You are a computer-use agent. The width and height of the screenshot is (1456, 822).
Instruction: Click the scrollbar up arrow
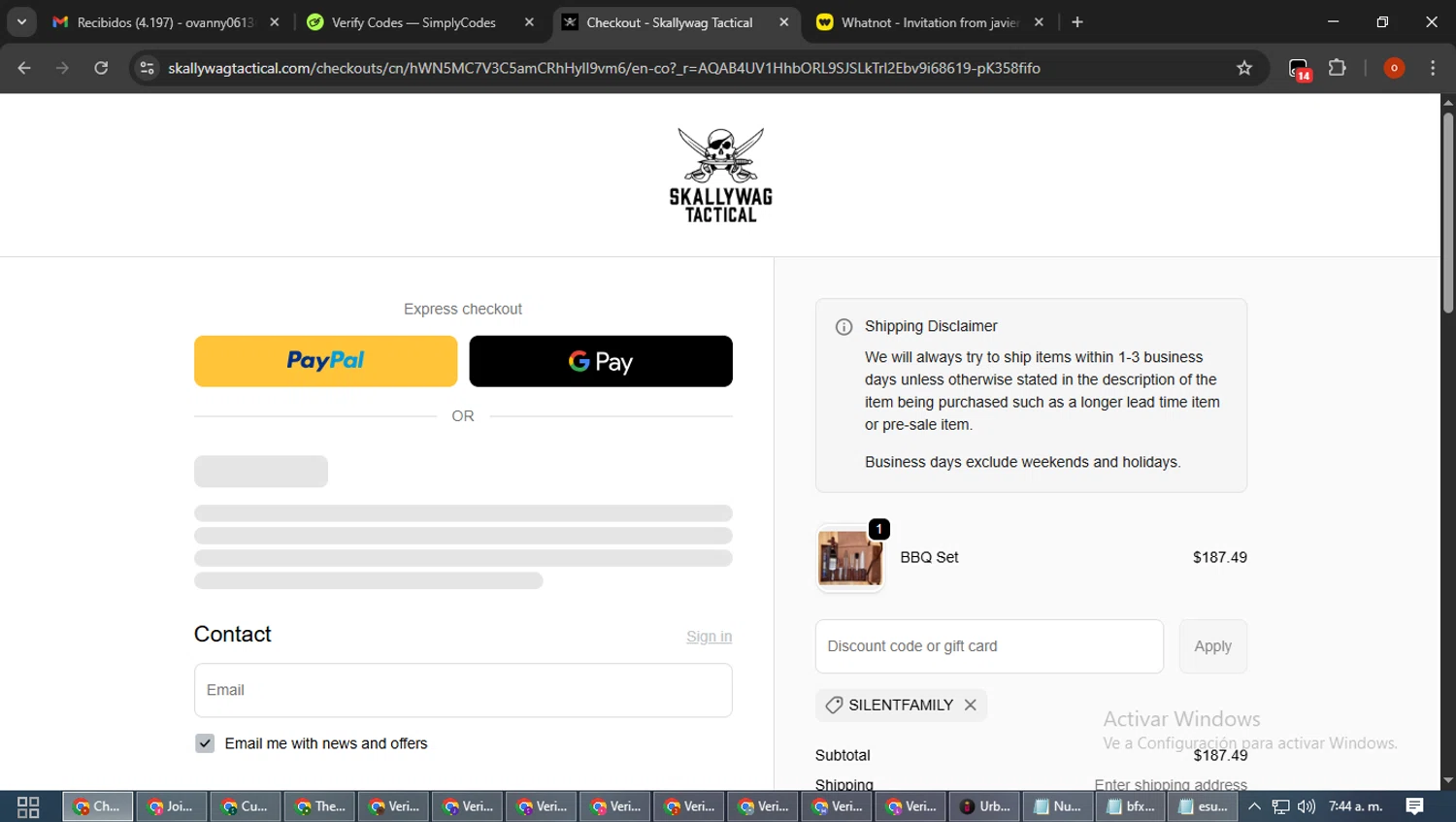tap(1448, 102)
